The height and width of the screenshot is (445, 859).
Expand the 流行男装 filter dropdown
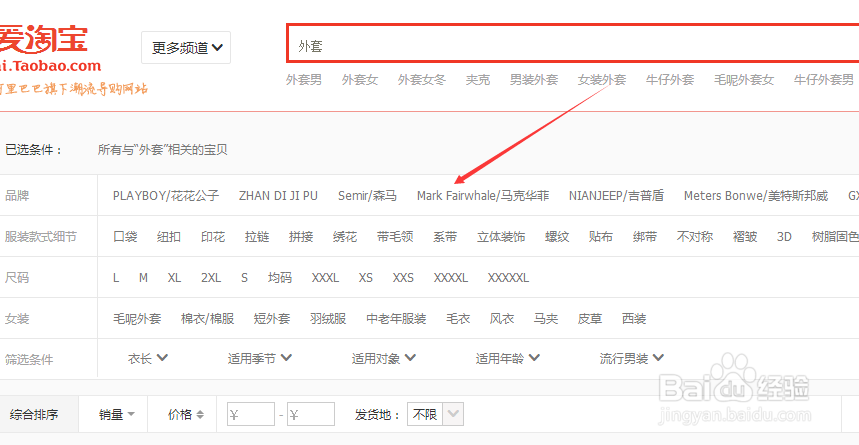tap(632, 359)
